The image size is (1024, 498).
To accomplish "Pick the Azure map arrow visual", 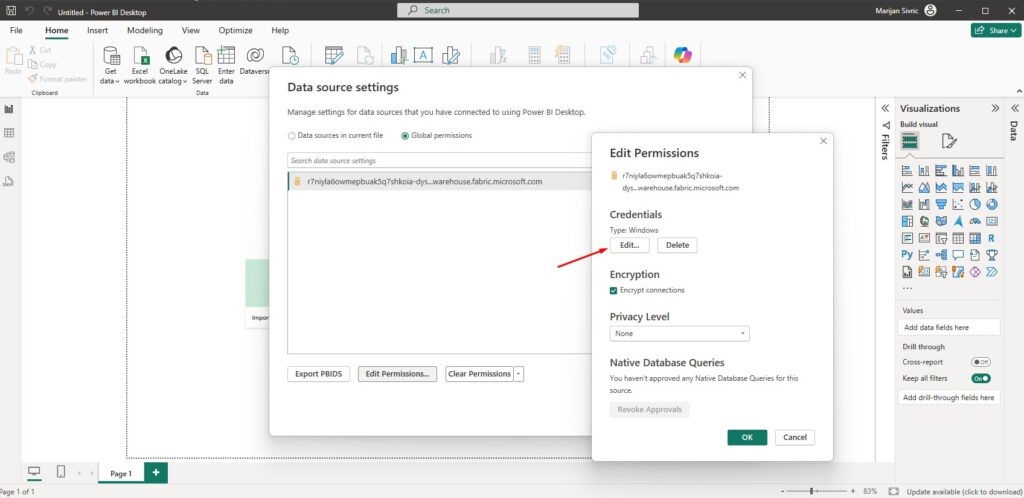I will pyautogui.click(x=958, y=221).
